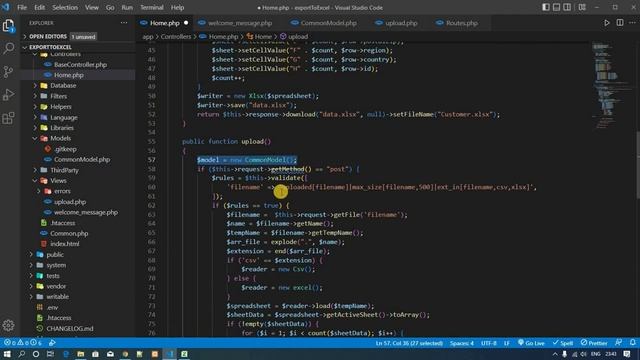Open Windows taskbar search
Screen dimensions: 640x360
pos(22,354)
